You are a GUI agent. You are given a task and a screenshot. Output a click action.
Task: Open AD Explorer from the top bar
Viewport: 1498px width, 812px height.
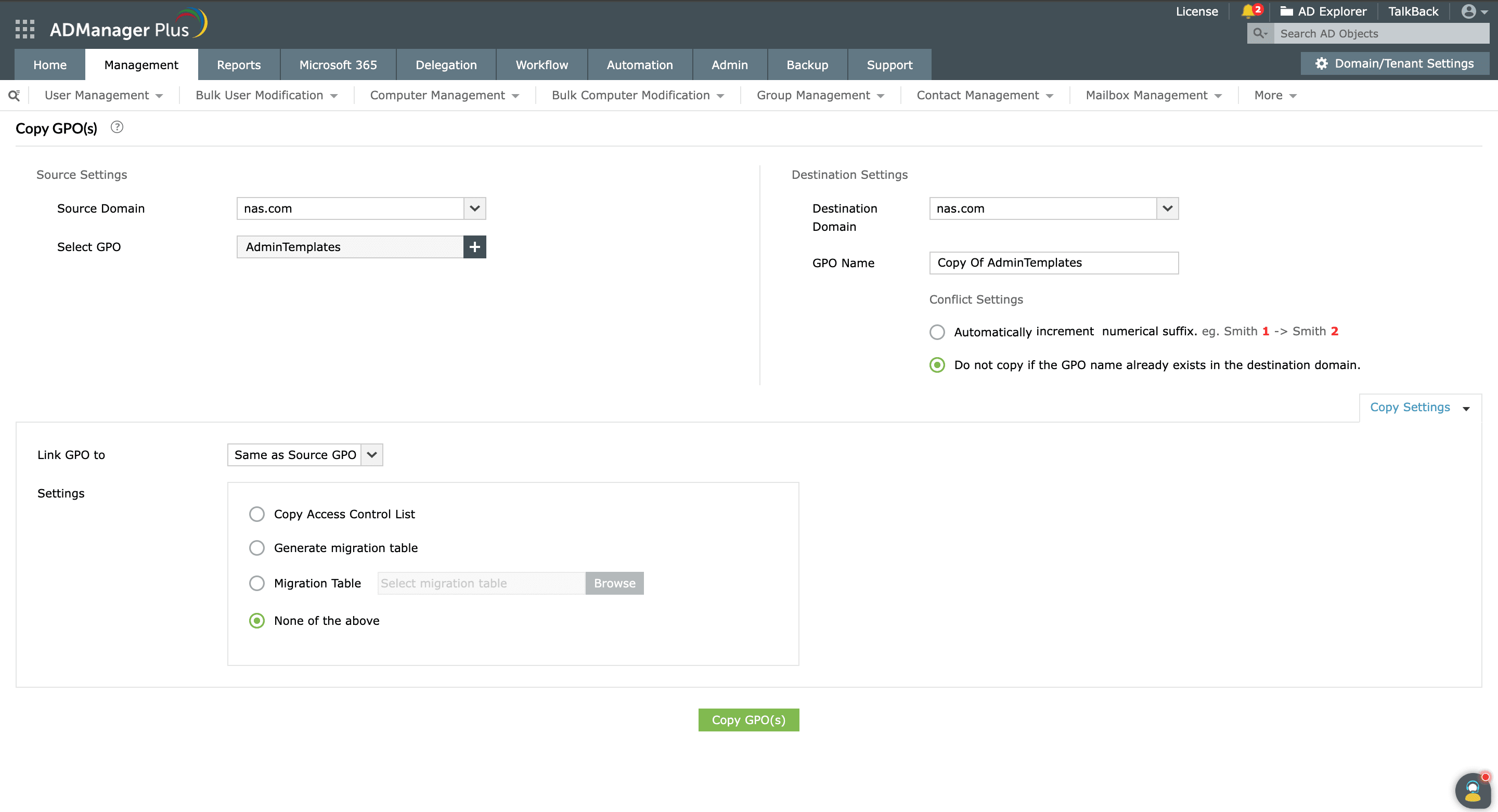1324,11
